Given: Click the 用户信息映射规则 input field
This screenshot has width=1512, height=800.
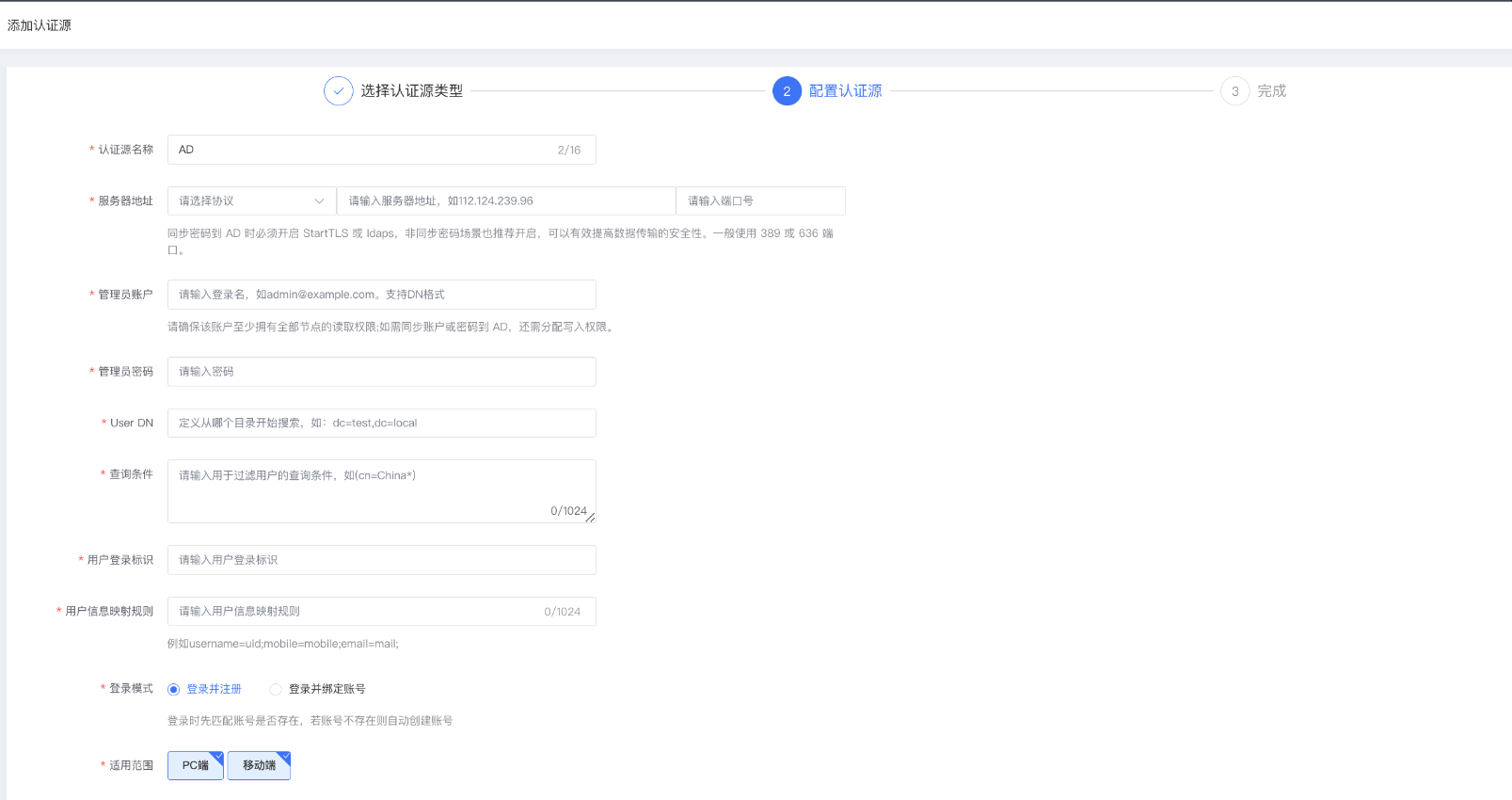Looking at the screenshot, I should point(358,612).
